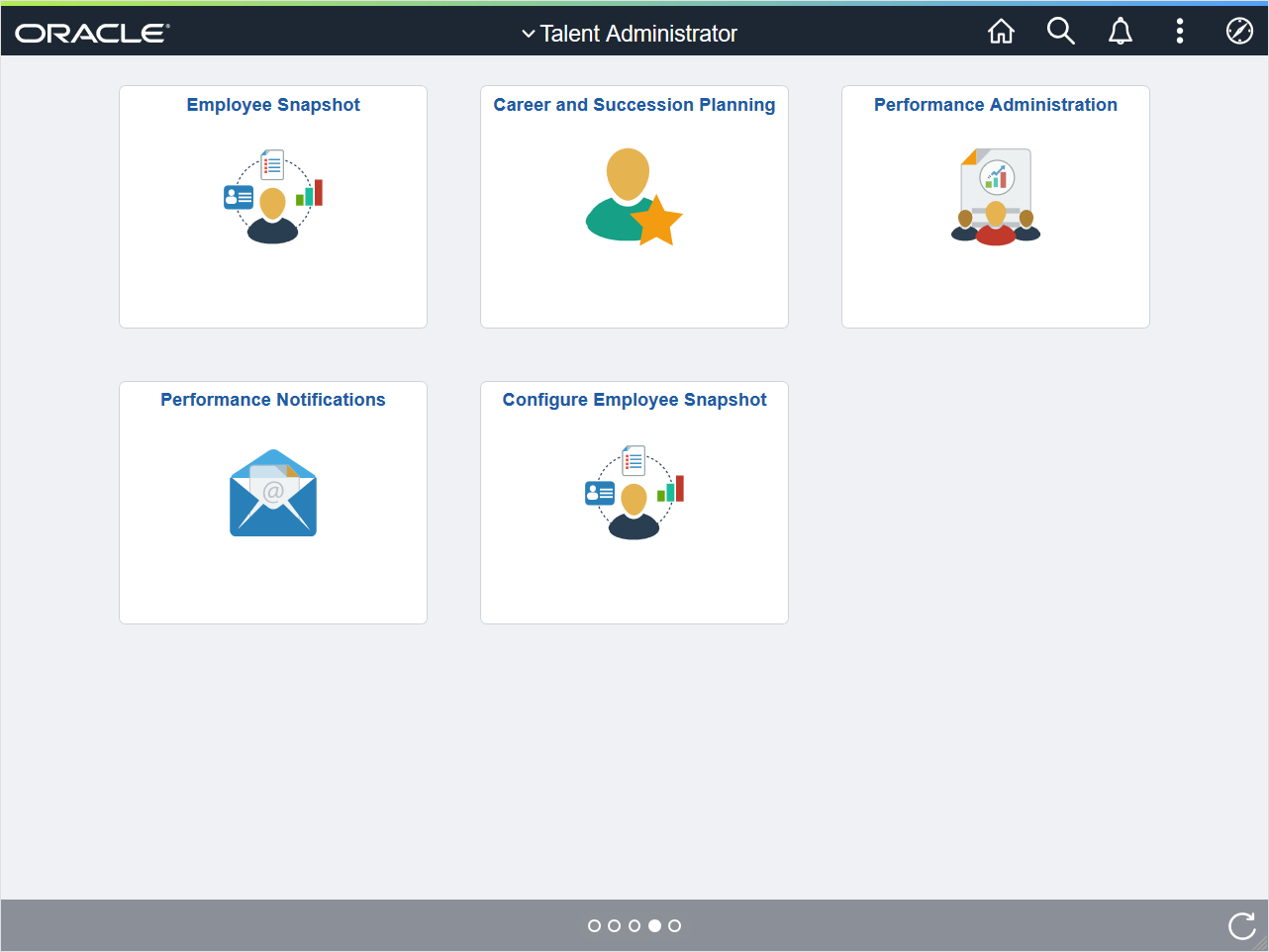Click the Configure Employee Snapshot tile icon
The width and height of the screenshot is (1269, 952).
click(x=634, y=492)
